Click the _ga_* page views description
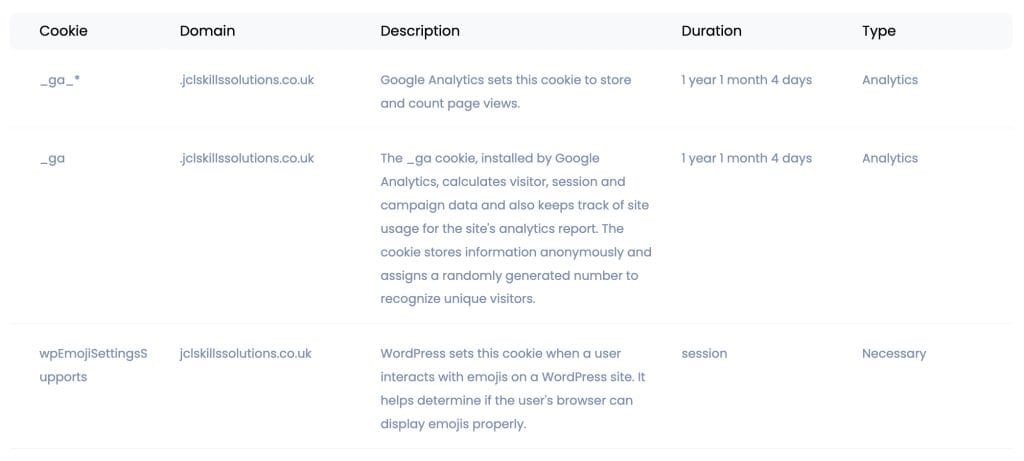 point(505,91)
